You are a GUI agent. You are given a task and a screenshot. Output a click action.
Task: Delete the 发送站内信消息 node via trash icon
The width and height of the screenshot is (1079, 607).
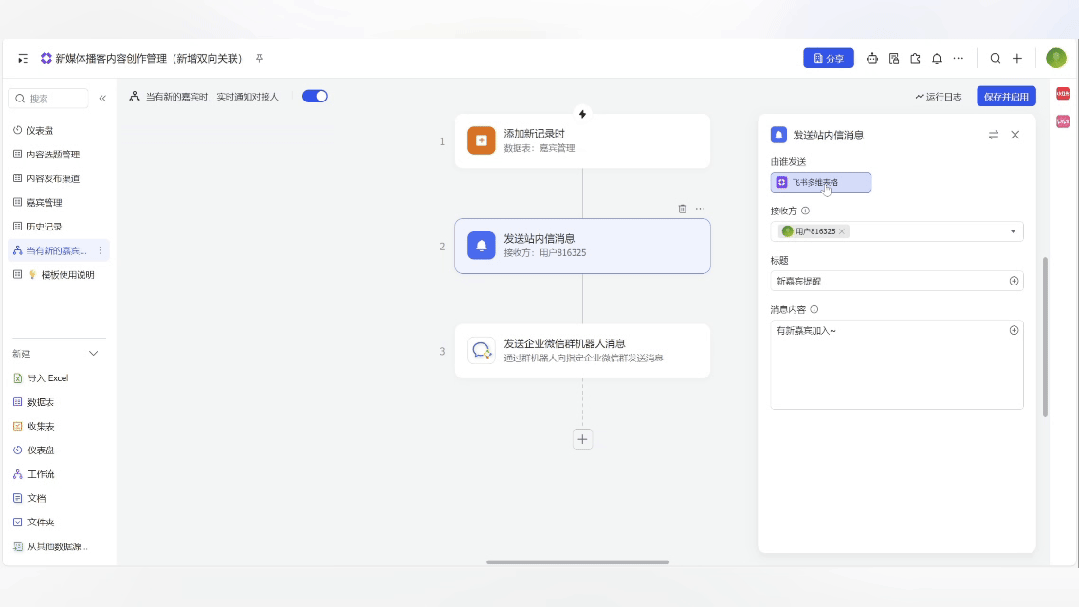683,208
